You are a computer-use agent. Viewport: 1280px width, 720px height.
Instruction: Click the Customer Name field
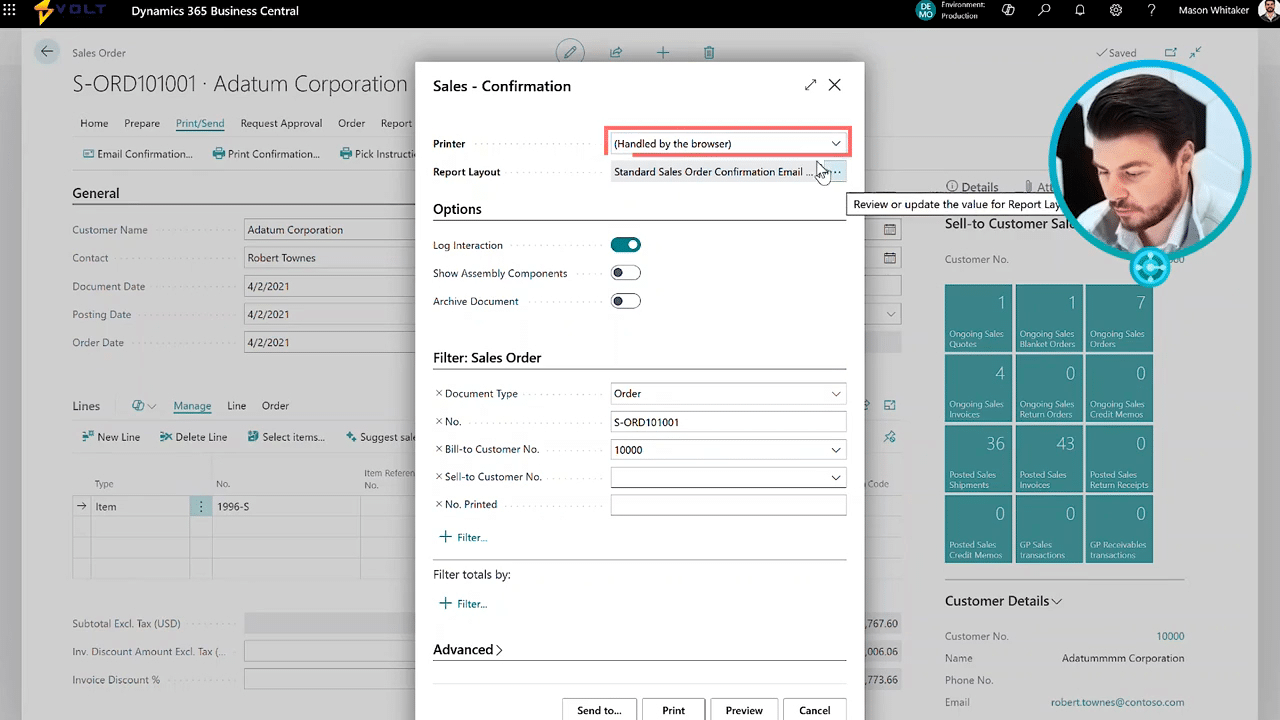tap(330, 230)
